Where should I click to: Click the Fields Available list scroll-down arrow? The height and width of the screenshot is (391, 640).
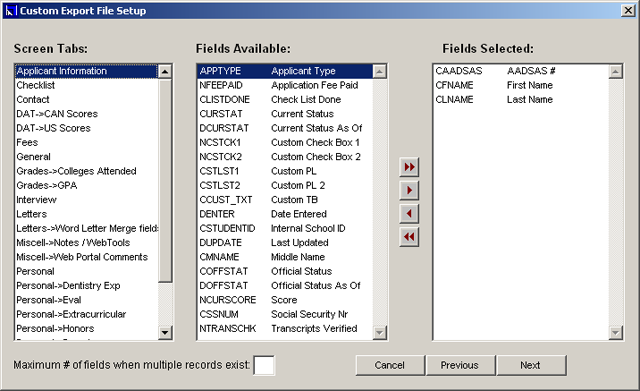[379, 332]
